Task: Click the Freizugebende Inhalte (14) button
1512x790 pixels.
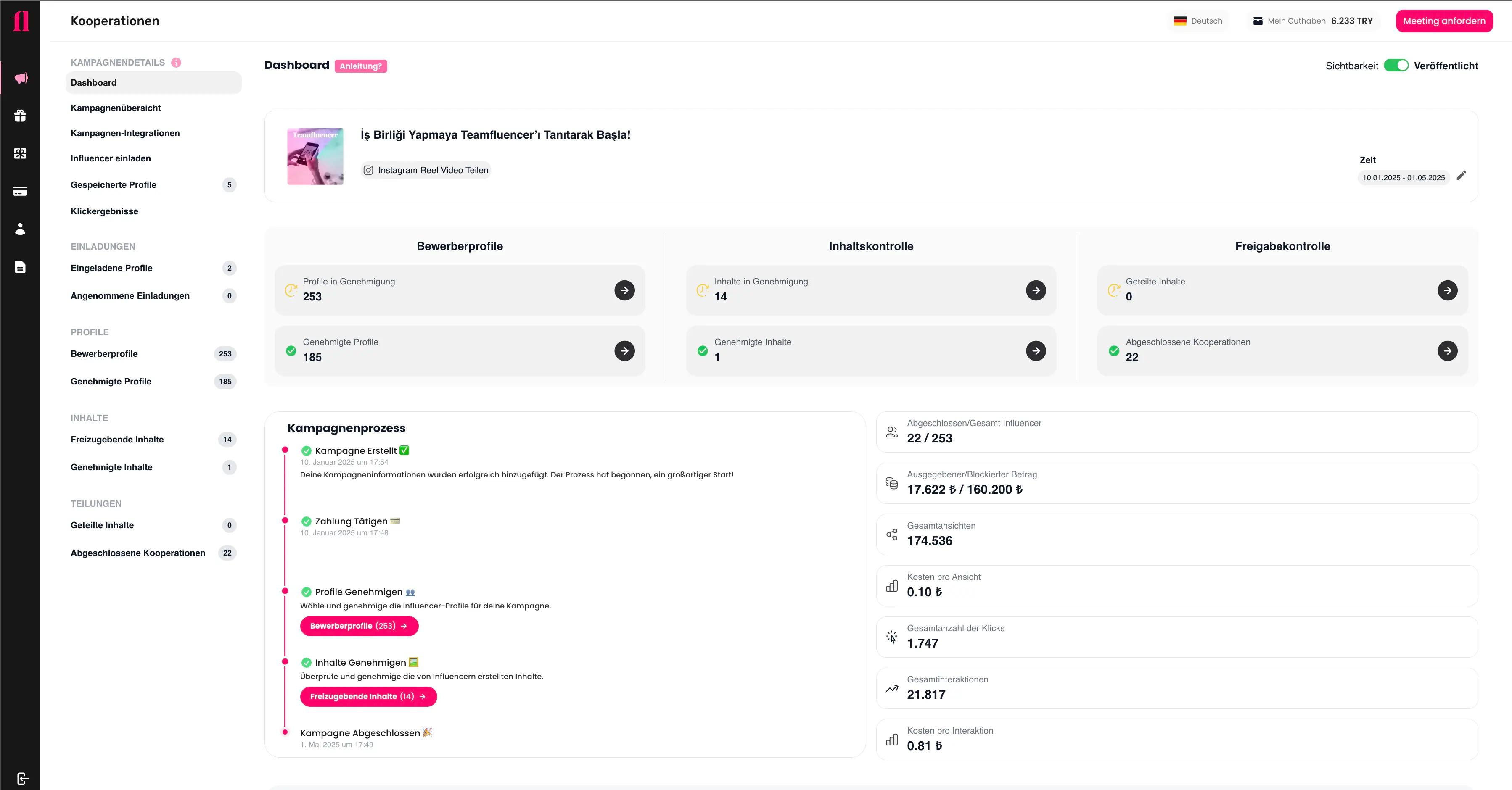Action: pos(369,696)
